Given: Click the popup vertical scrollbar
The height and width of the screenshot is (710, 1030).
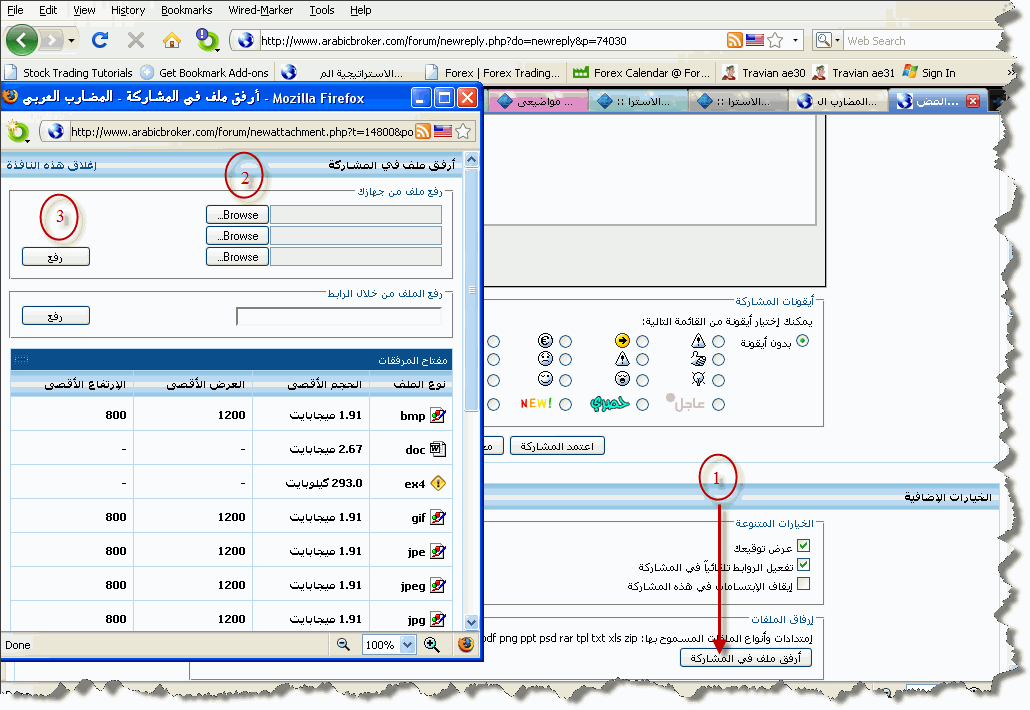Looking at the screenshot, I should [472, 400].
